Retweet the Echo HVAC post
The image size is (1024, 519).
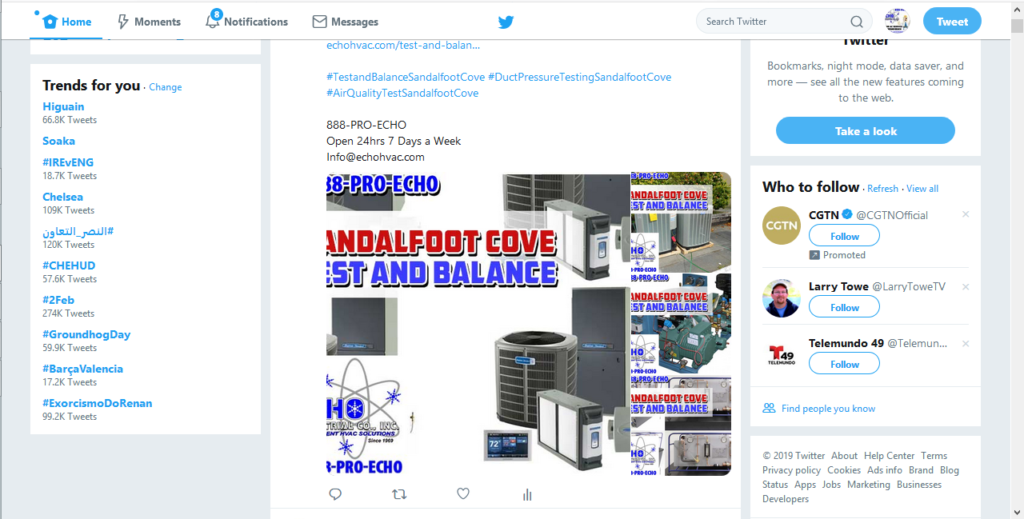[x=399, y=494]
